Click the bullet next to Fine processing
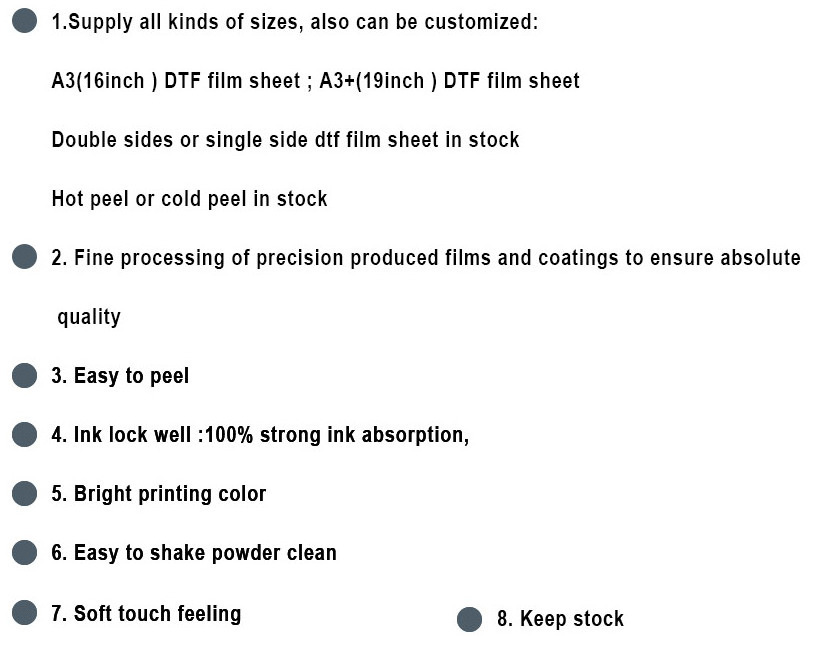The image size is (820, 665). tap(25, 258)
